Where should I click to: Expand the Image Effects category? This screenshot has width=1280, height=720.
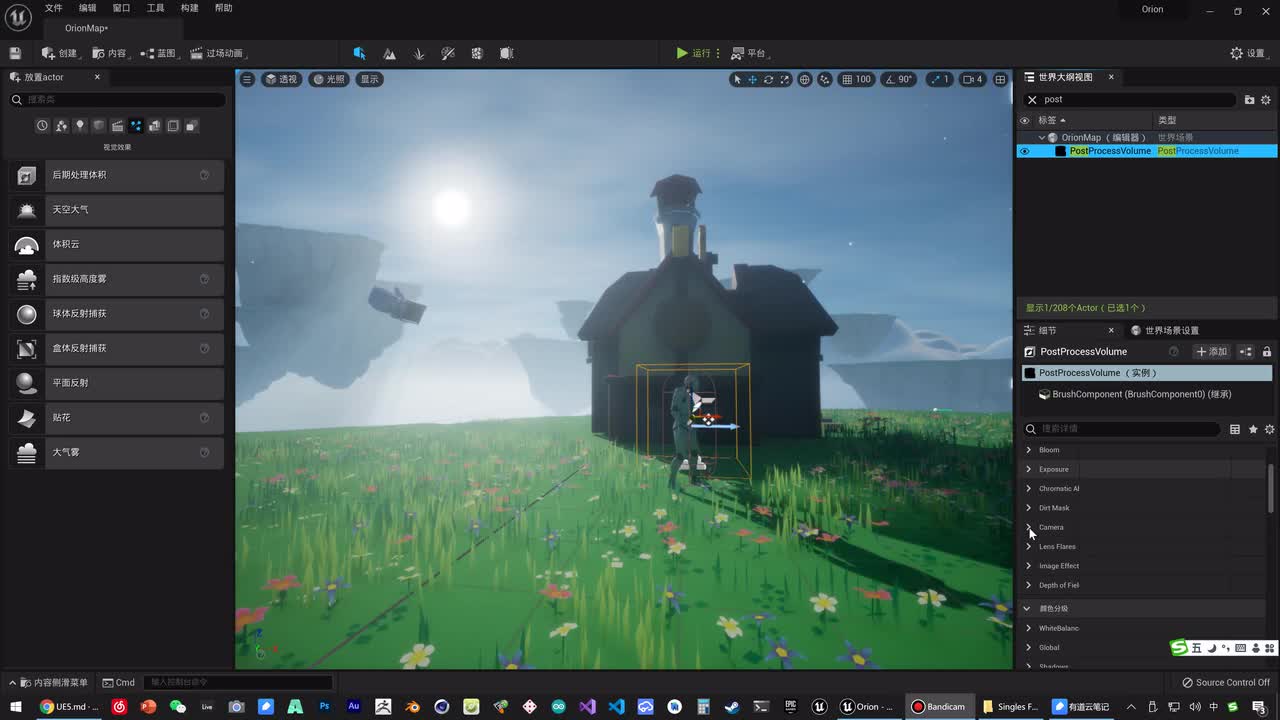click(1029, 566)
